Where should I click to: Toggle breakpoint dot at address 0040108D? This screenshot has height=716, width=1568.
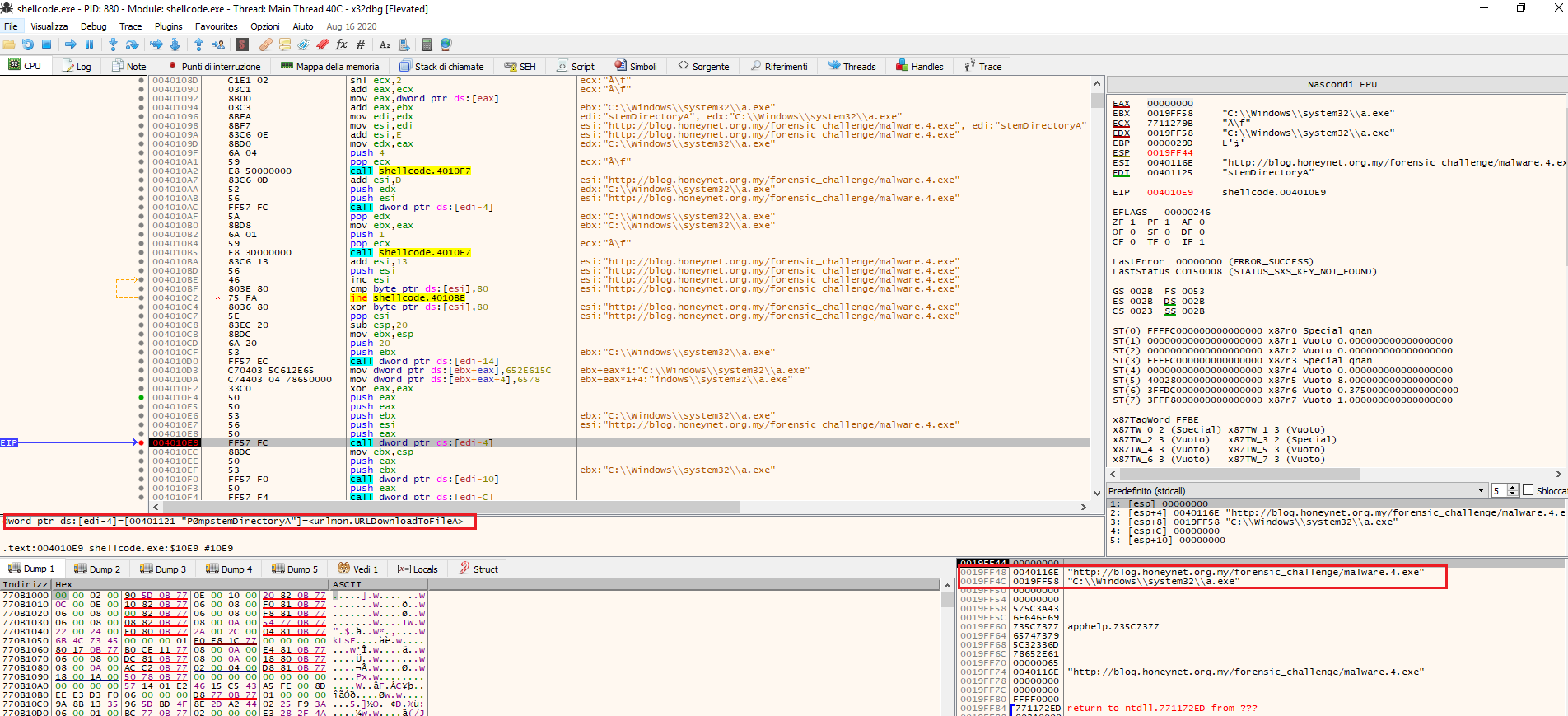142,81
